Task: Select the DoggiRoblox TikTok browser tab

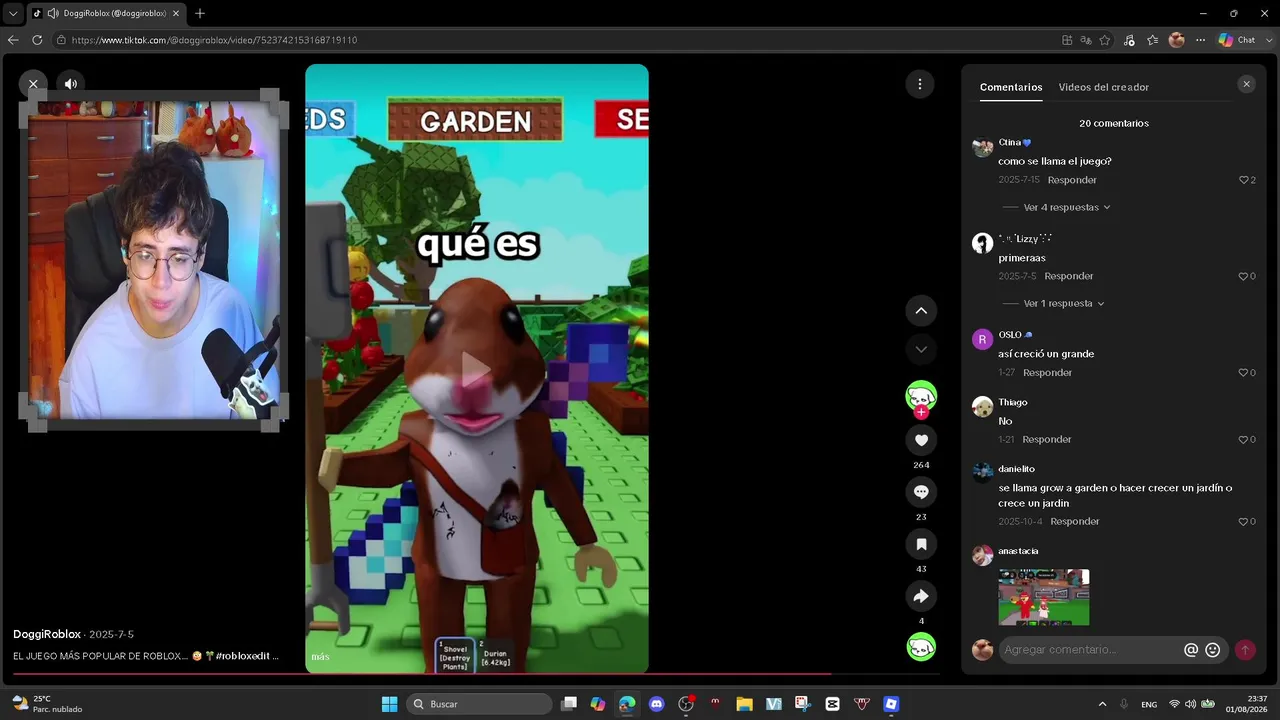Action: [105, 14]
